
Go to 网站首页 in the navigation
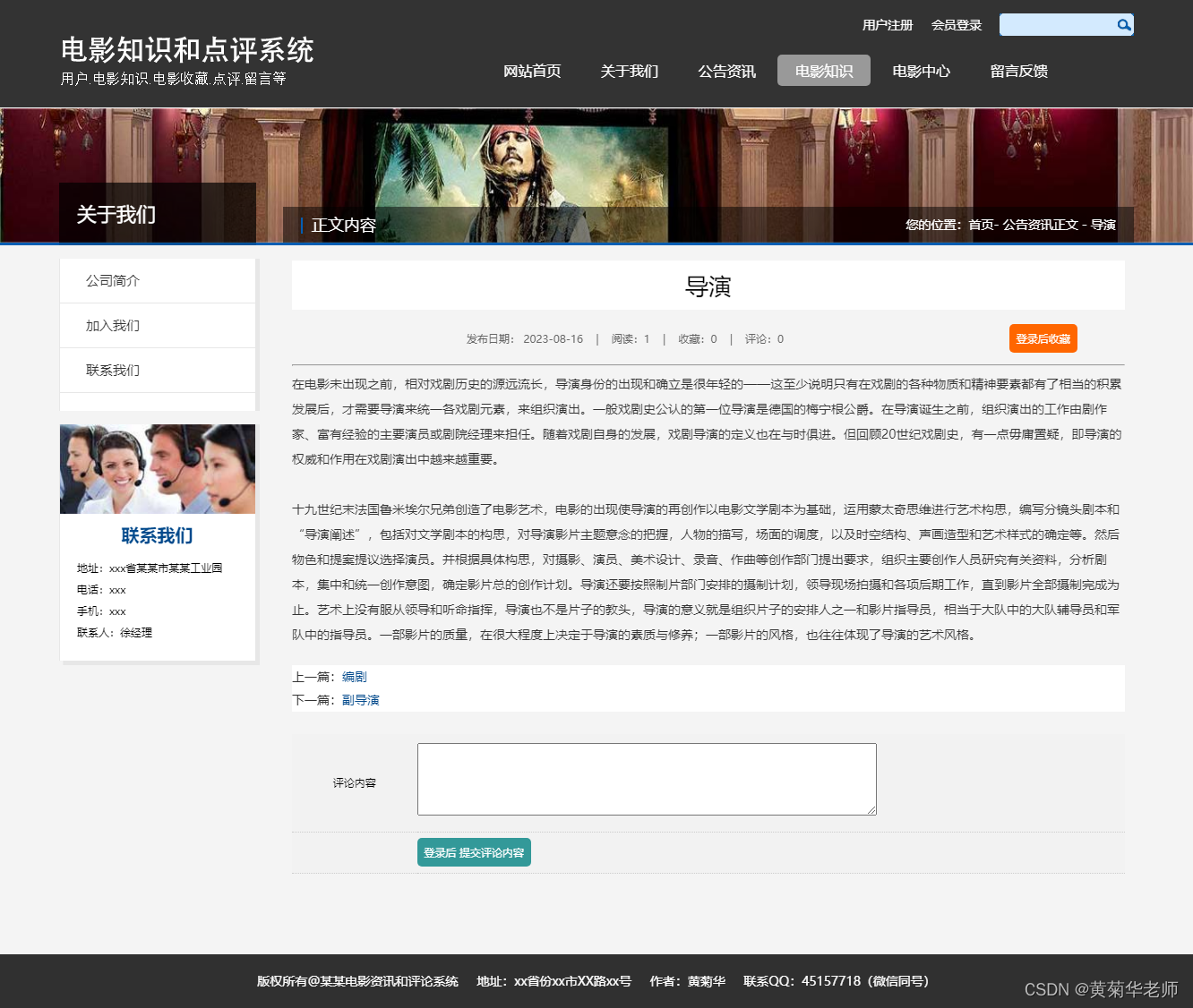click(x=532, y=71)
